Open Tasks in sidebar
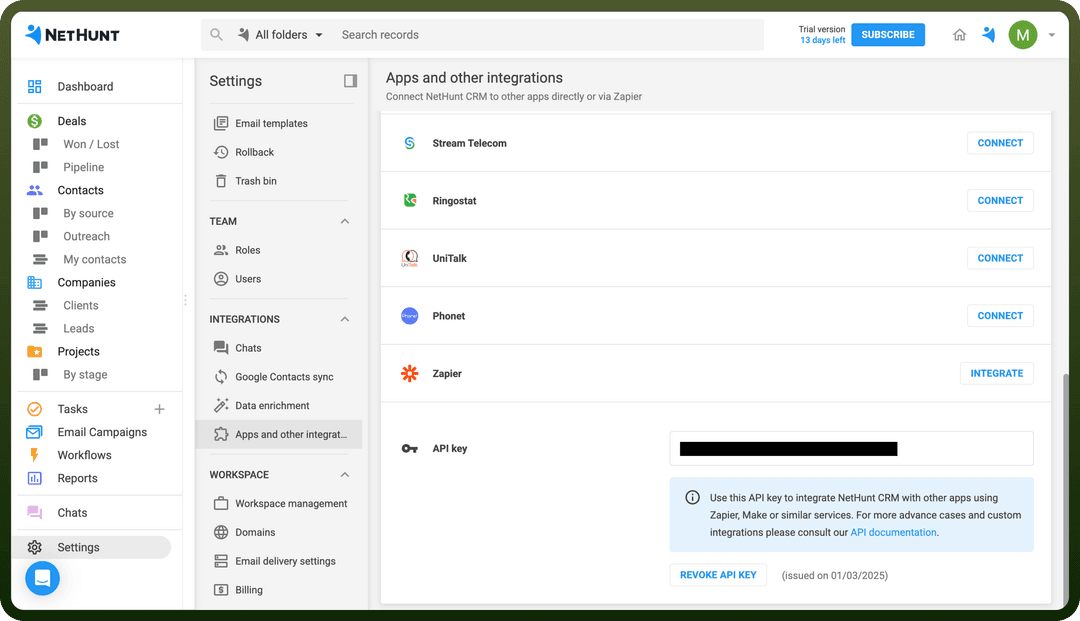 click(x=72, y=409)
